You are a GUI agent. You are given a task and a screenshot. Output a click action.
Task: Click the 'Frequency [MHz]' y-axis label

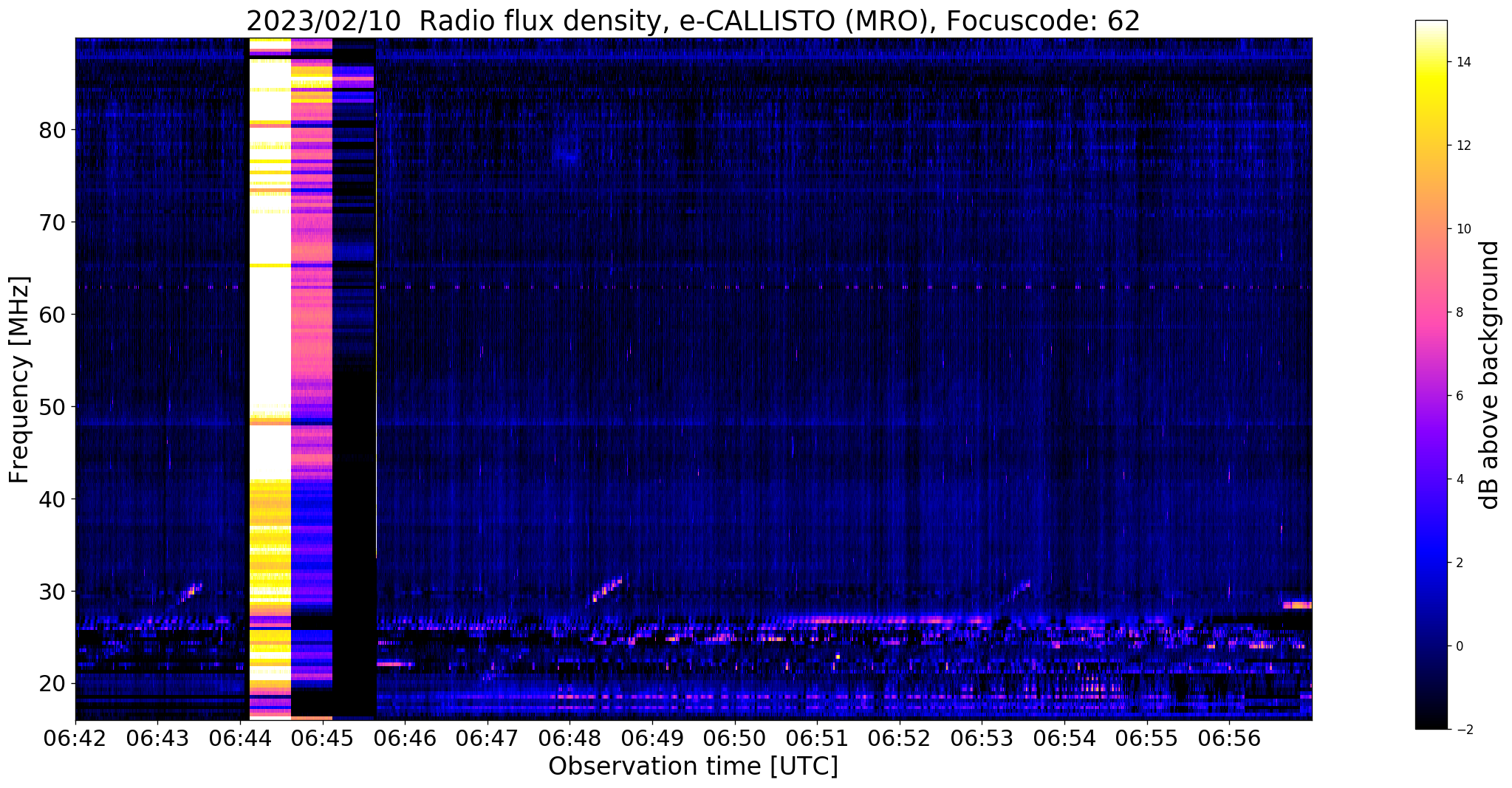click(x=19, y=380)
